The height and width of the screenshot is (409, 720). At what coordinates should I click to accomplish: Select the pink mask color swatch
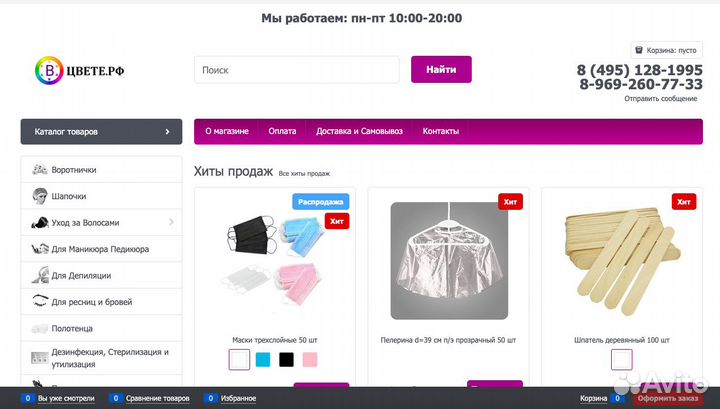310,359
